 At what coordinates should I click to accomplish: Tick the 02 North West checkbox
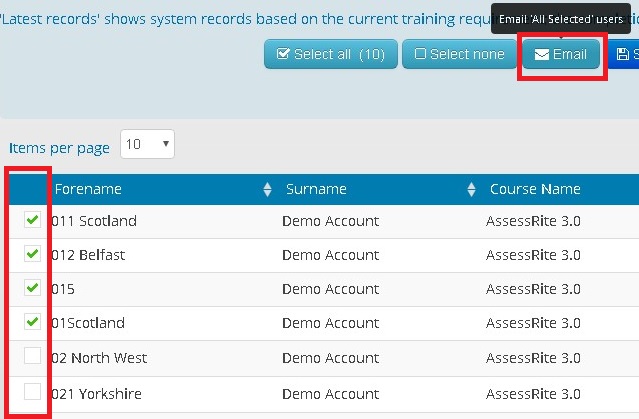[x=33, y=357]
